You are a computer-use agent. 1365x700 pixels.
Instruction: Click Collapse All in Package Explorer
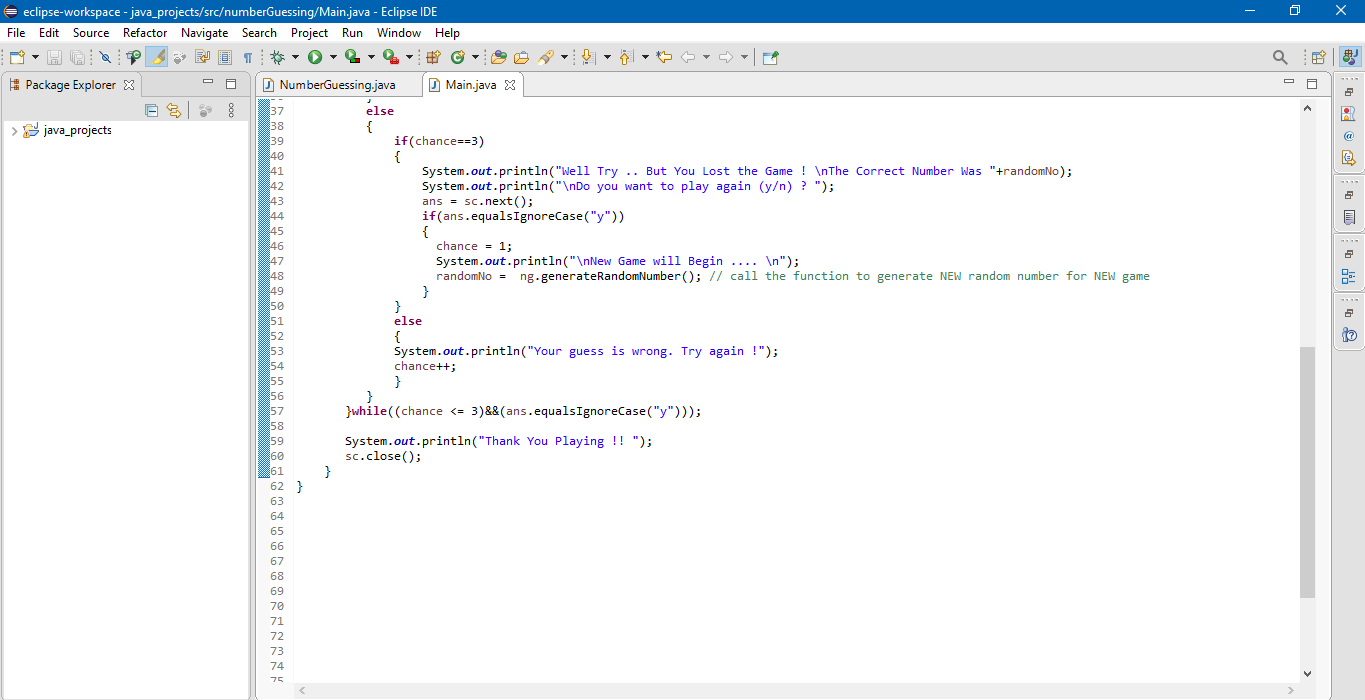coord(152,110)
